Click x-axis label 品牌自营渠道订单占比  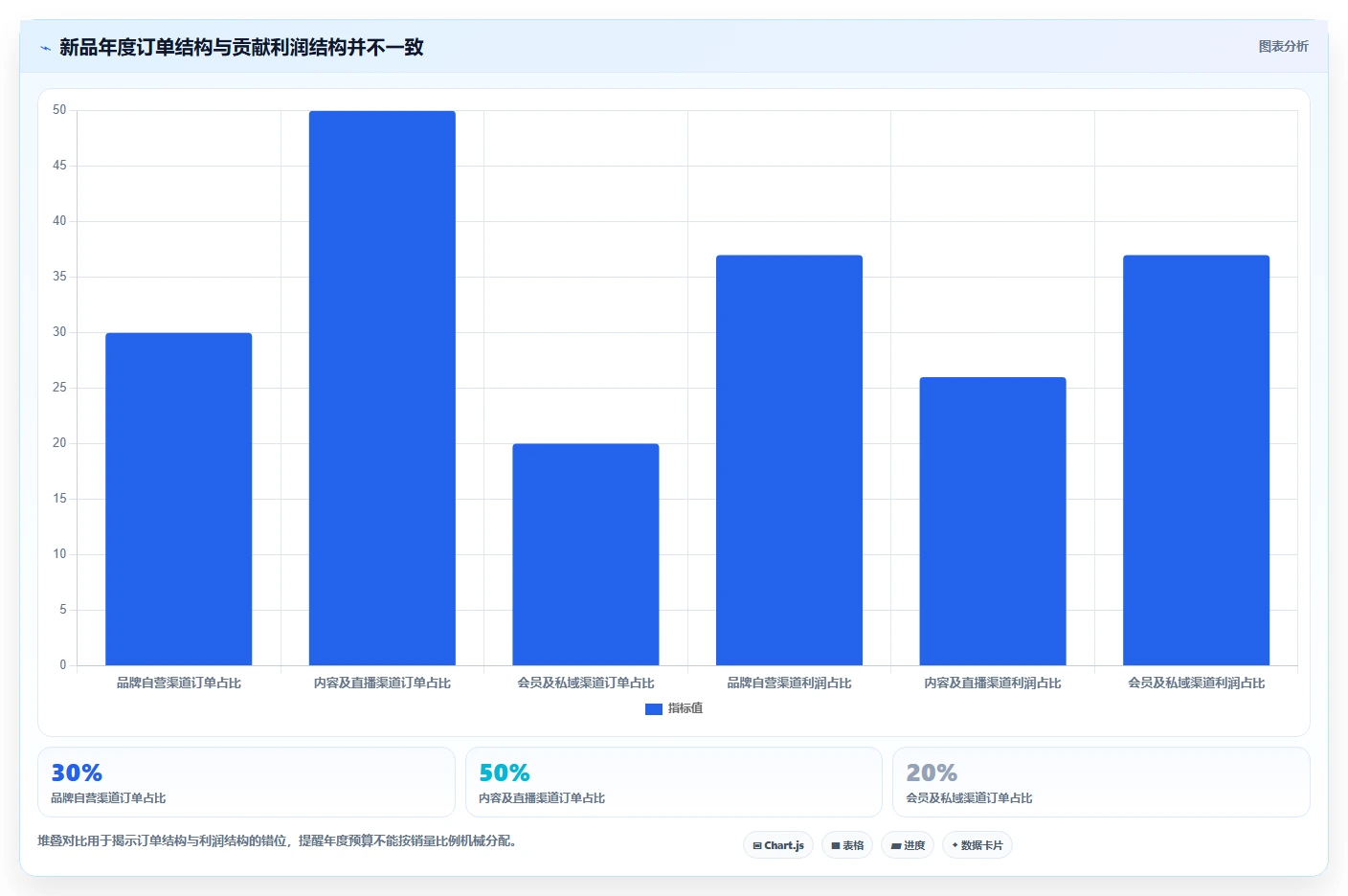(x=179, y=683)
